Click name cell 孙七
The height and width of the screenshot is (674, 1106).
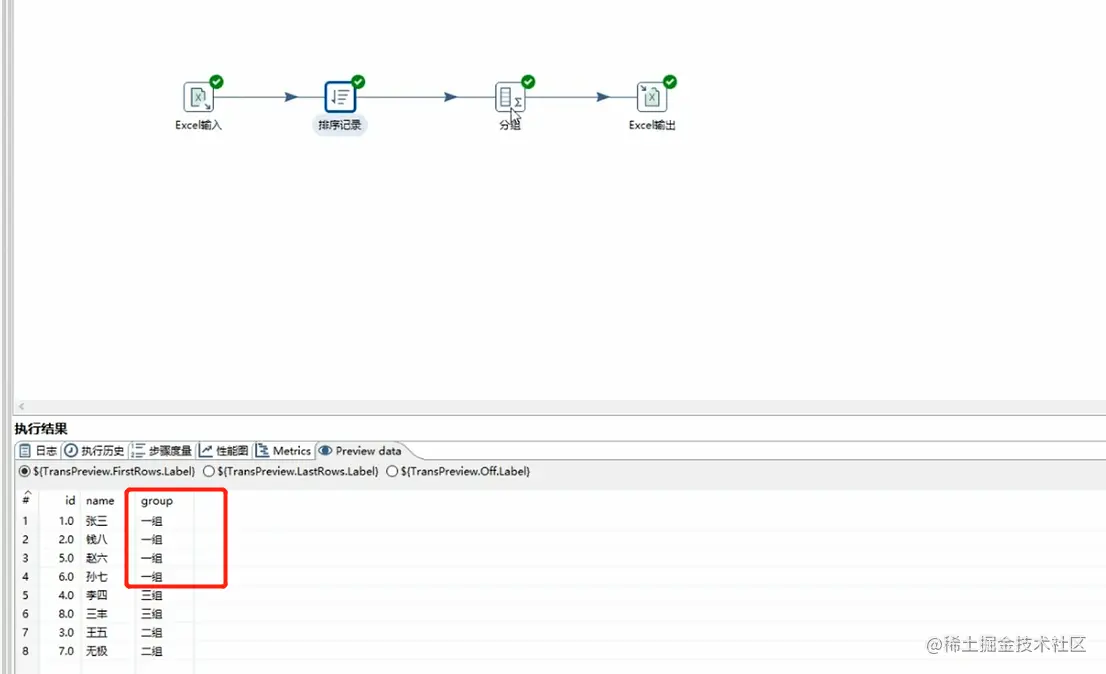[x=97, y=577]
